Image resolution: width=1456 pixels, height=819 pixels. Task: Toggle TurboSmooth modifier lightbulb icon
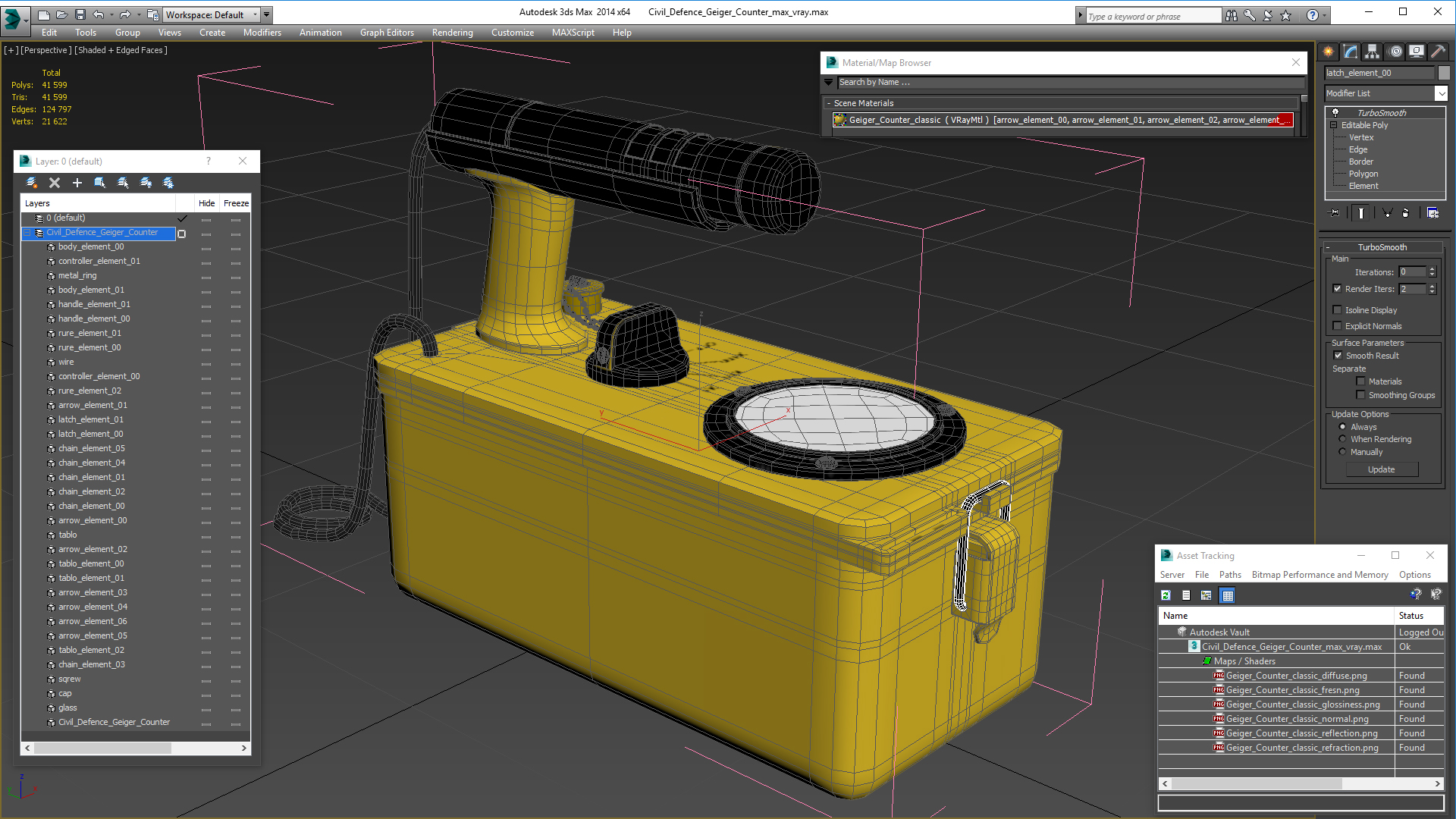[x=1335, y=113]
